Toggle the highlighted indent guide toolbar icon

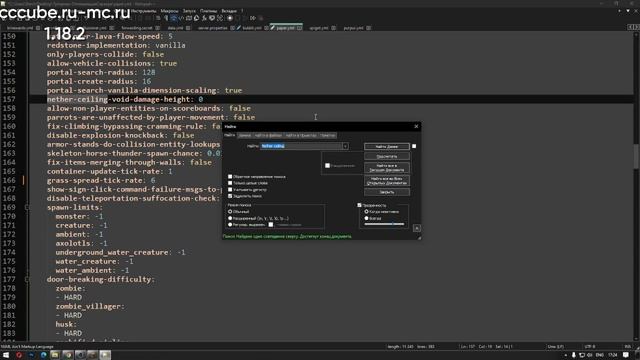(173, 18)
